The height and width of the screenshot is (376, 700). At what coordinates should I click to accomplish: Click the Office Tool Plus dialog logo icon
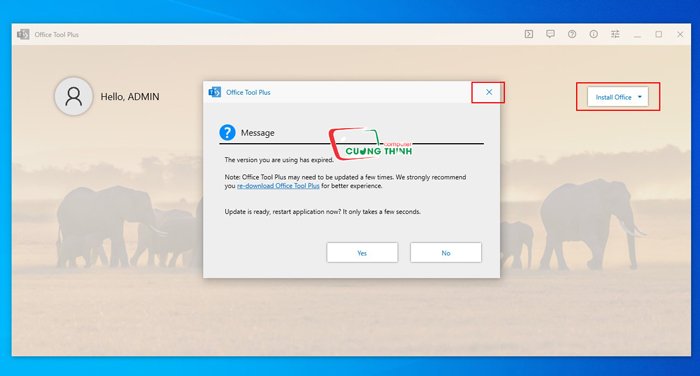pos(215,92)
